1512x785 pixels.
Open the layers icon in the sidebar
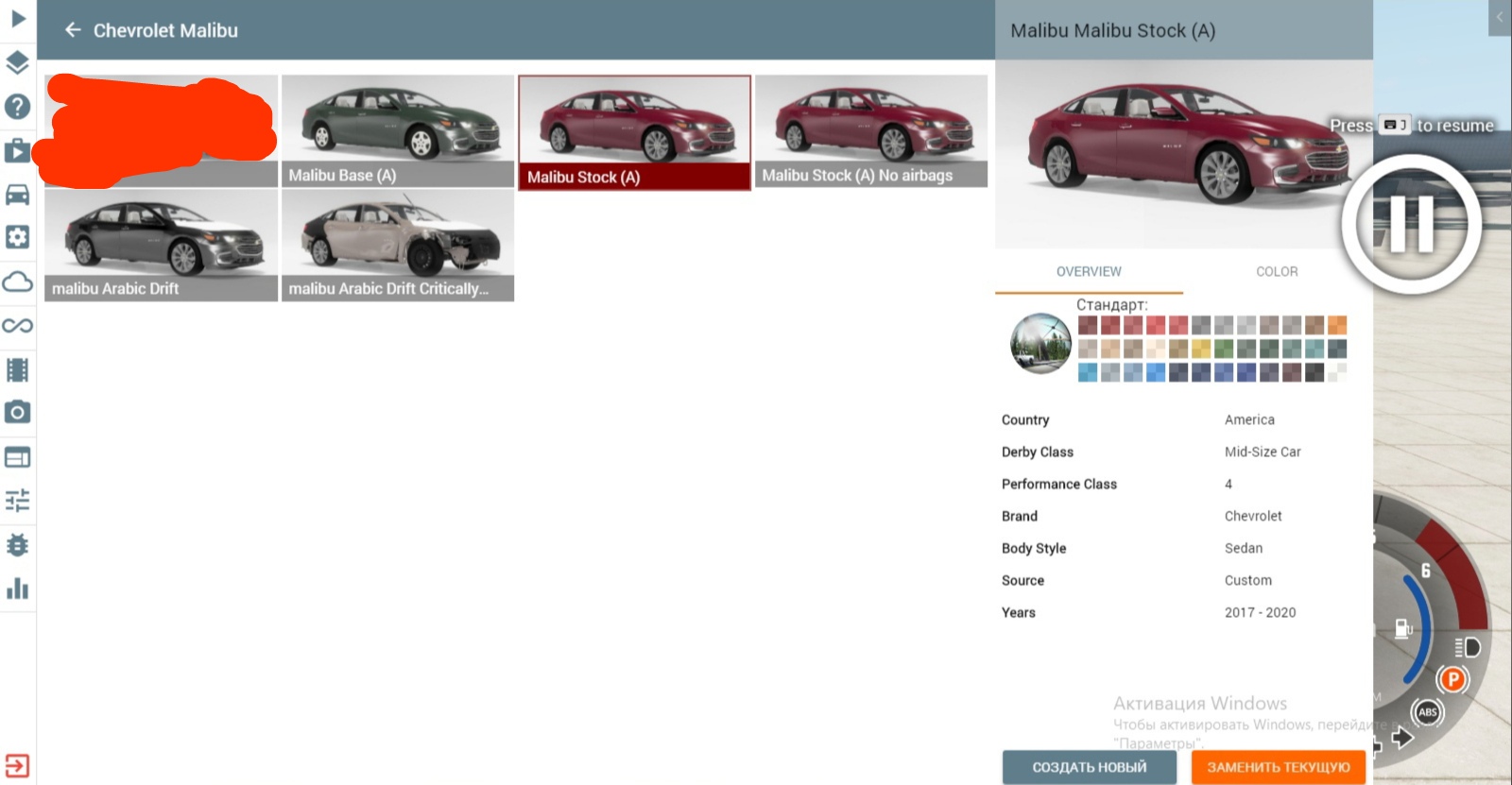pos(18,62)
